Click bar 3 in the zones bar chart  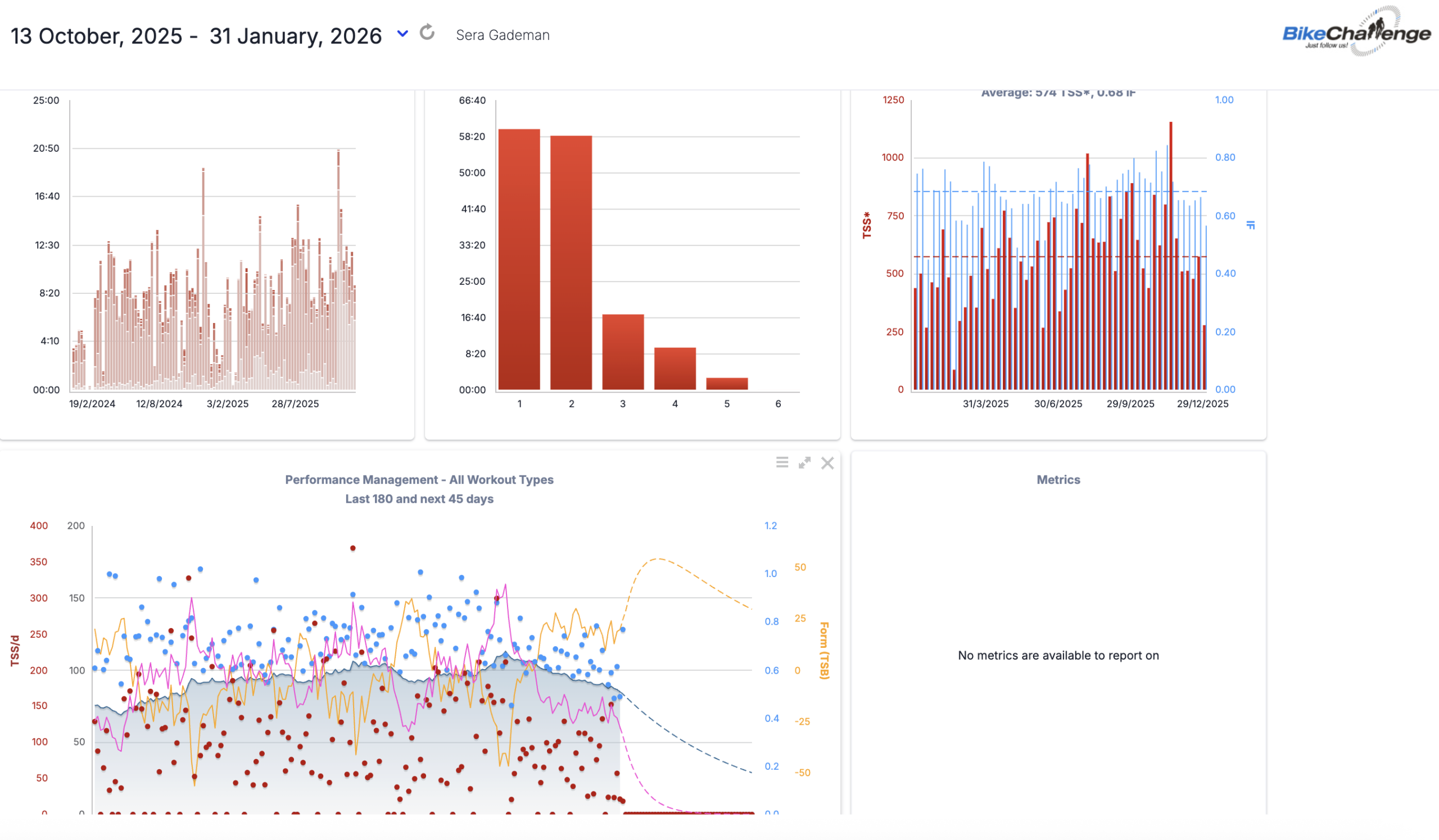click(623, 352)
